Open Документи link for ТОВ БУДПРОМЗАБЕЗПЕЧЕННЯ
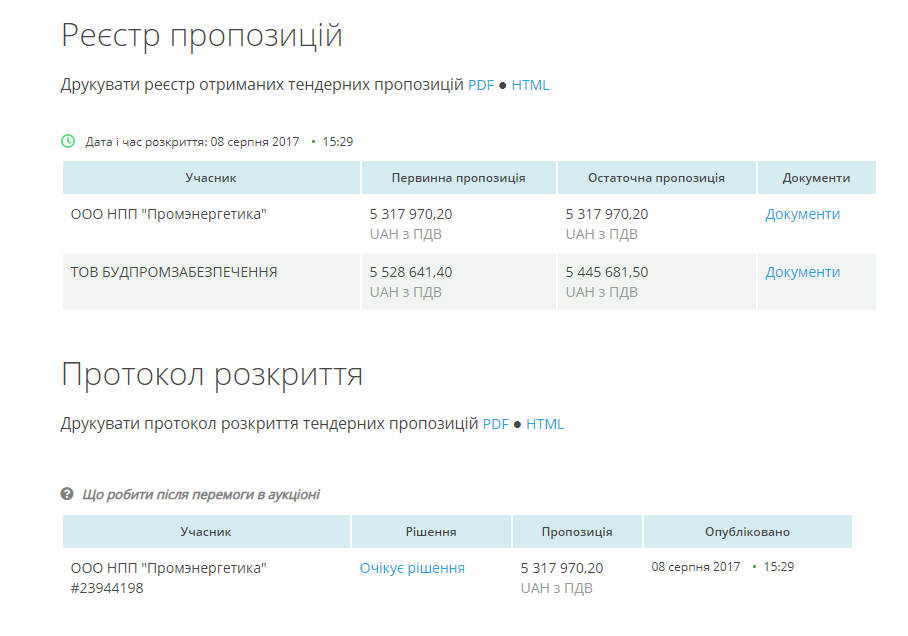The image size is (908, 636). (803, 272)
